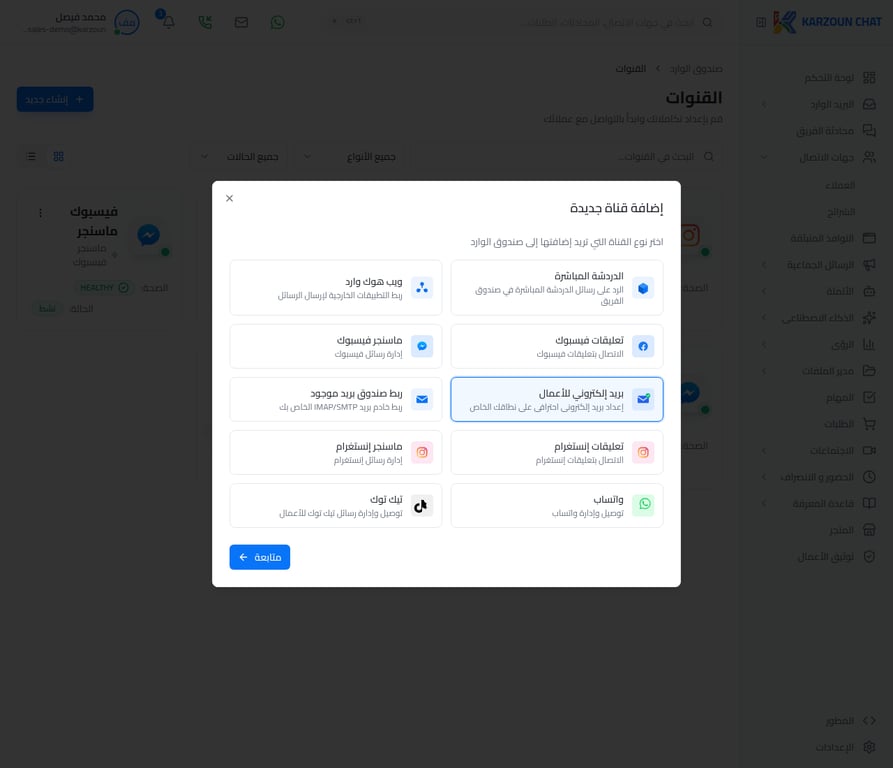Click the business email envelope icon
This screenshot has width=893, height=768.
(x=643, y=399)
